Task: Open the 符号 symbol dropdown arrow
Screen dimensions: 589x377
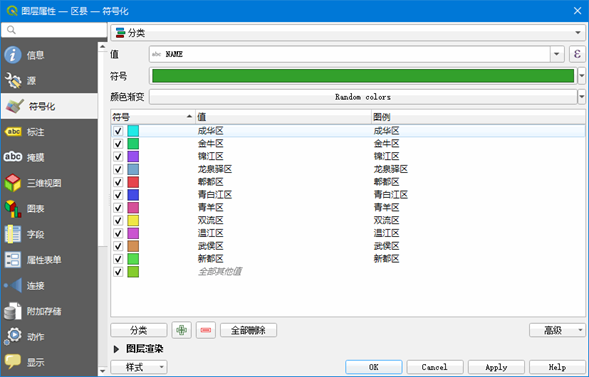Action: coord(581,76)
